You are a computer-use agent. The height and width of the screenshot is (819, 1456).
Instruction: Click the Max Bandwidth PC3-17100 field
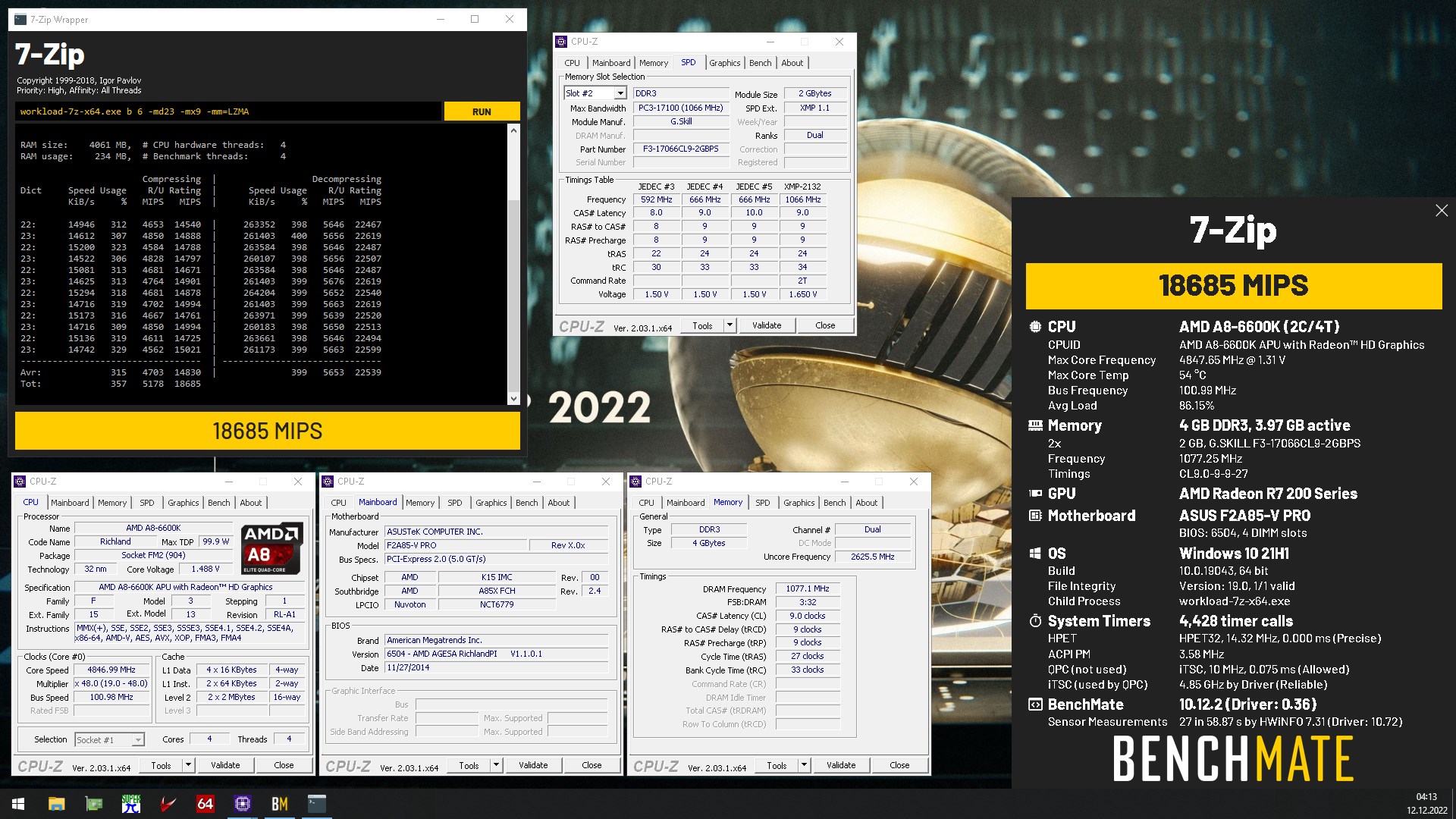pyautogui.click(x=680, y=108)
